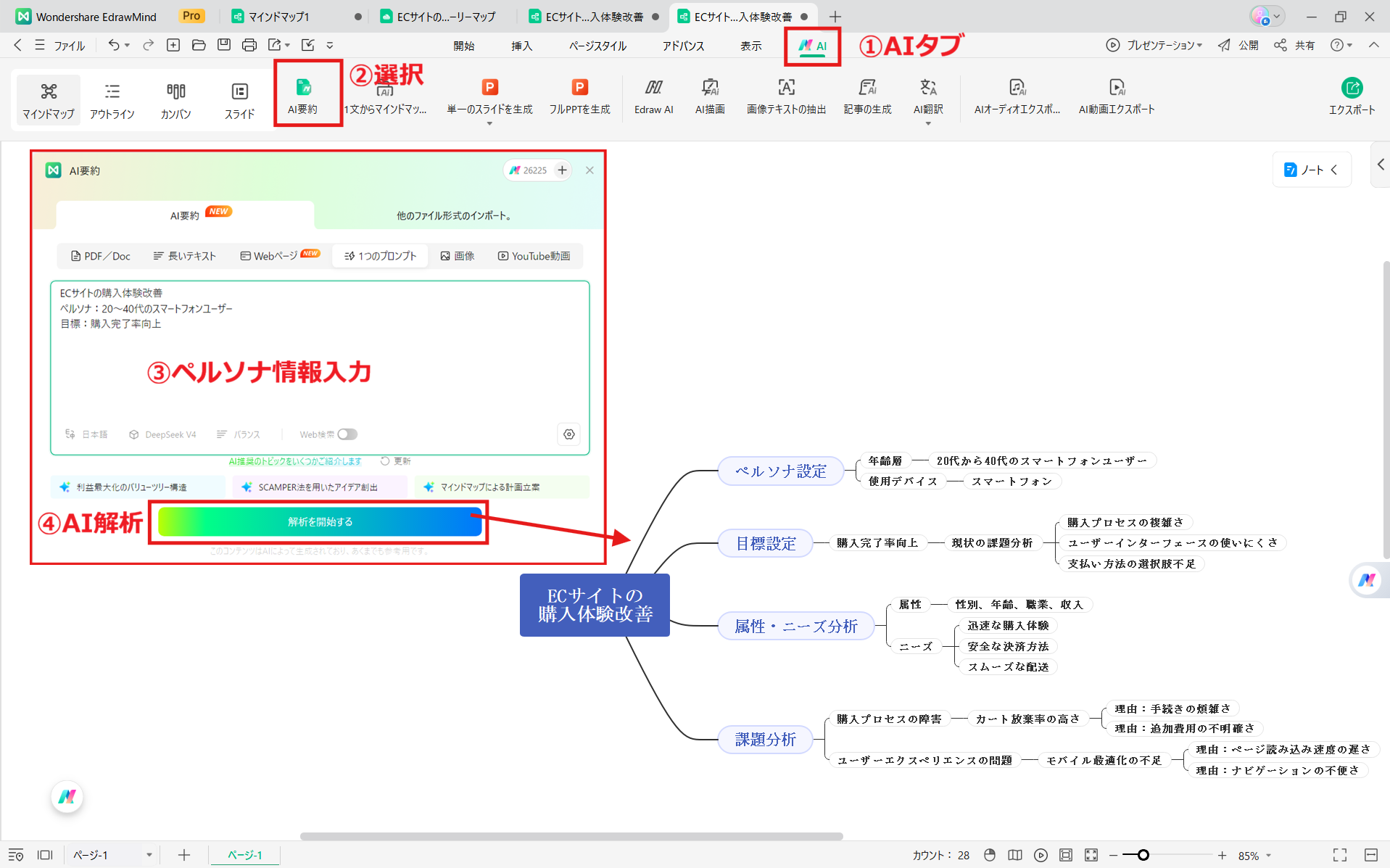Click the zoom in plus button

coord(1222,855)
